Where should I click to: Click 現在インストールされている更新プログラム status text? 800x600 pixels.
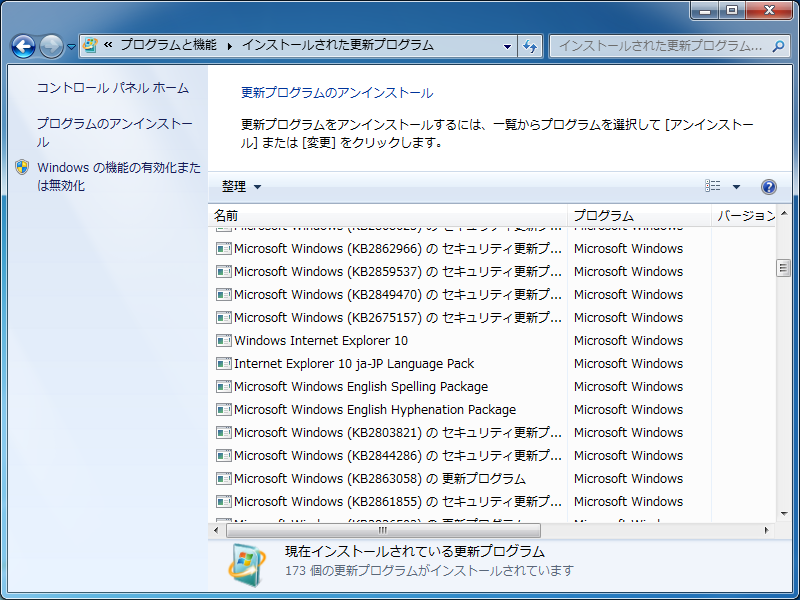415,552
